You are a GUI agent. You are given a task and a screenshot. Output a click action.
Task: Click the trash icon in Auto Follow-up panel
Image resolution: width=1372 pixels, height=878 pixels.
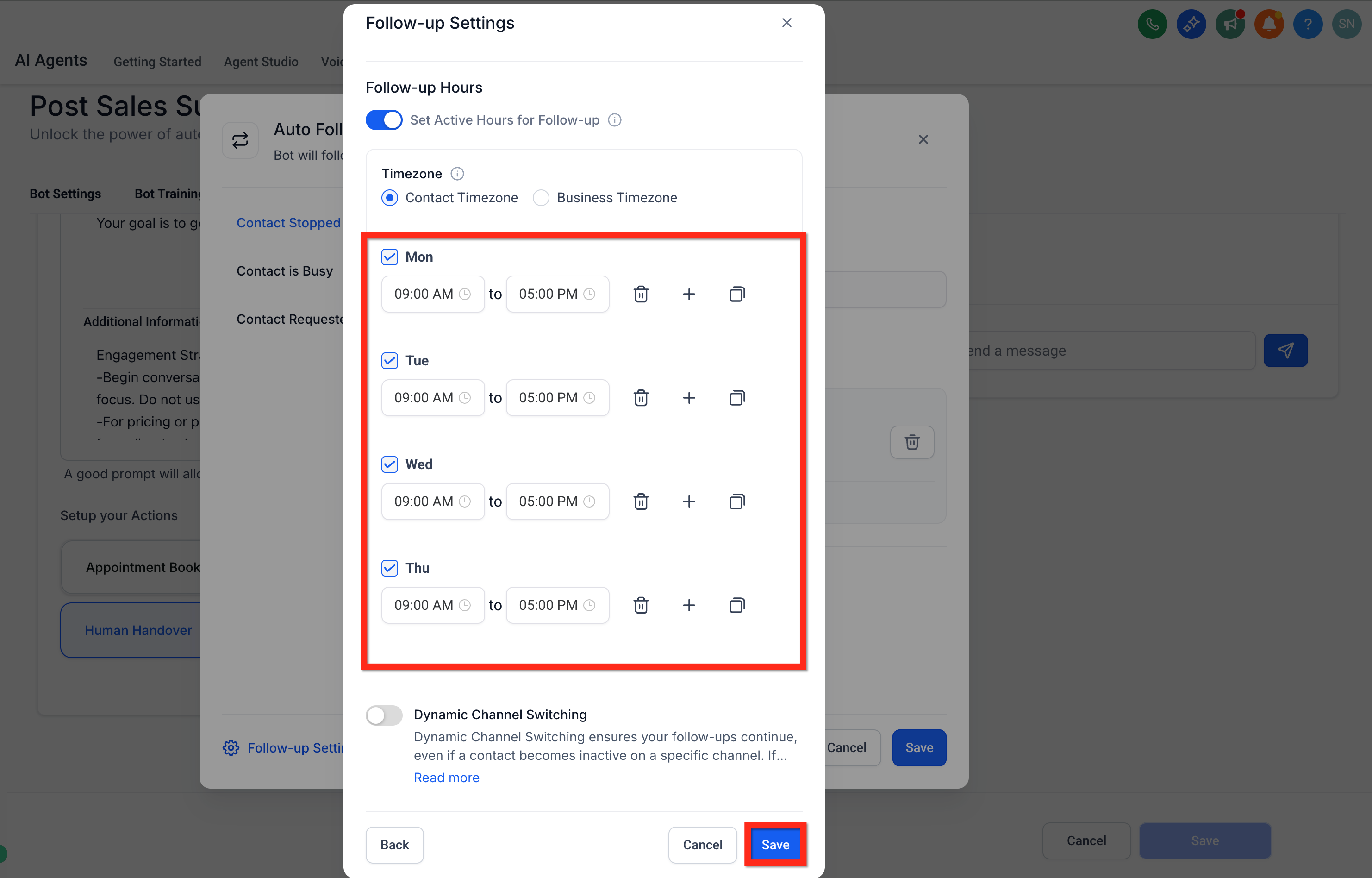tap(911, 442)
